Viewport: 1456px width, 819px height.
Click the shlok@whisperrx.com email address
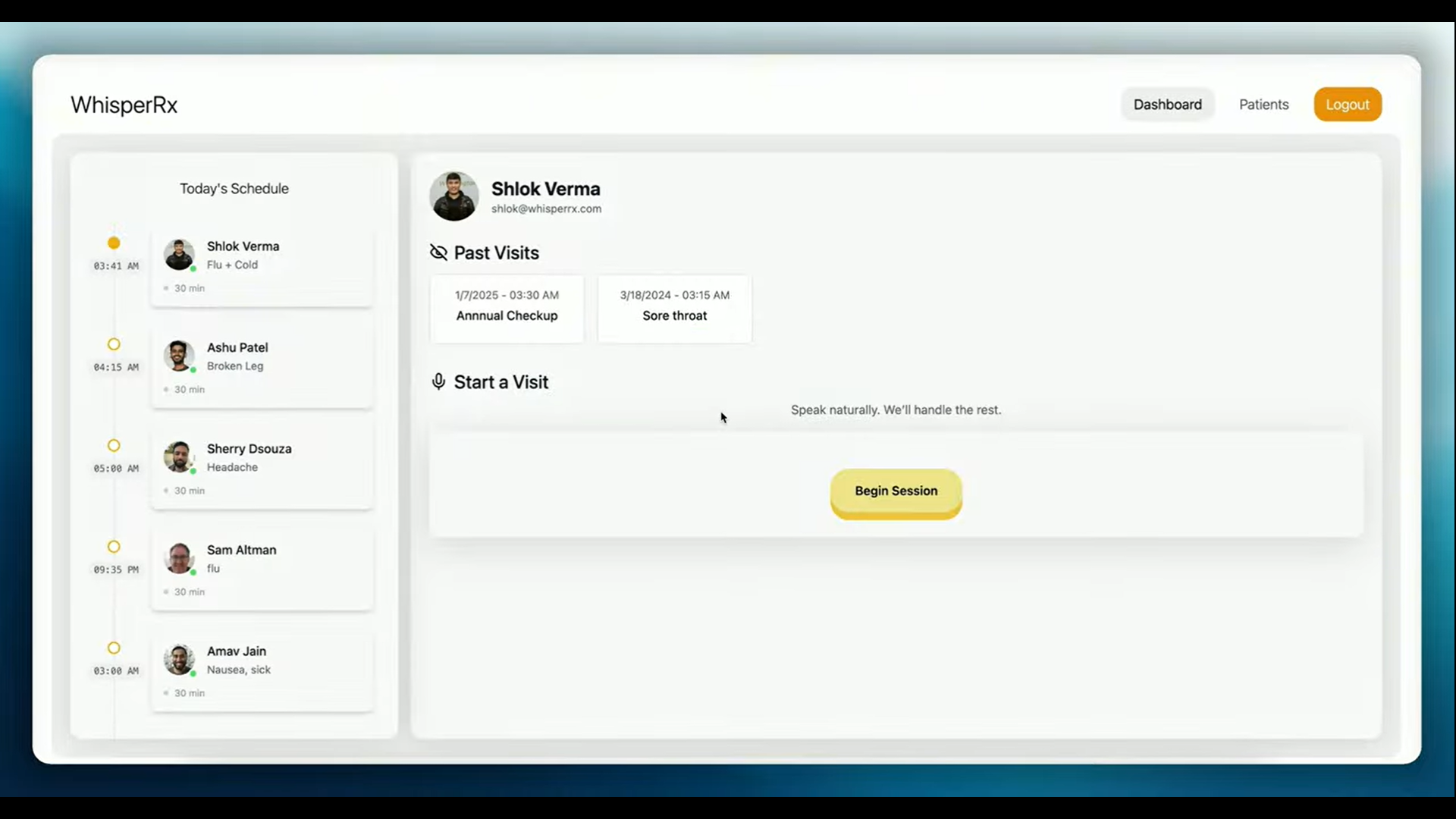pos(546,209)
